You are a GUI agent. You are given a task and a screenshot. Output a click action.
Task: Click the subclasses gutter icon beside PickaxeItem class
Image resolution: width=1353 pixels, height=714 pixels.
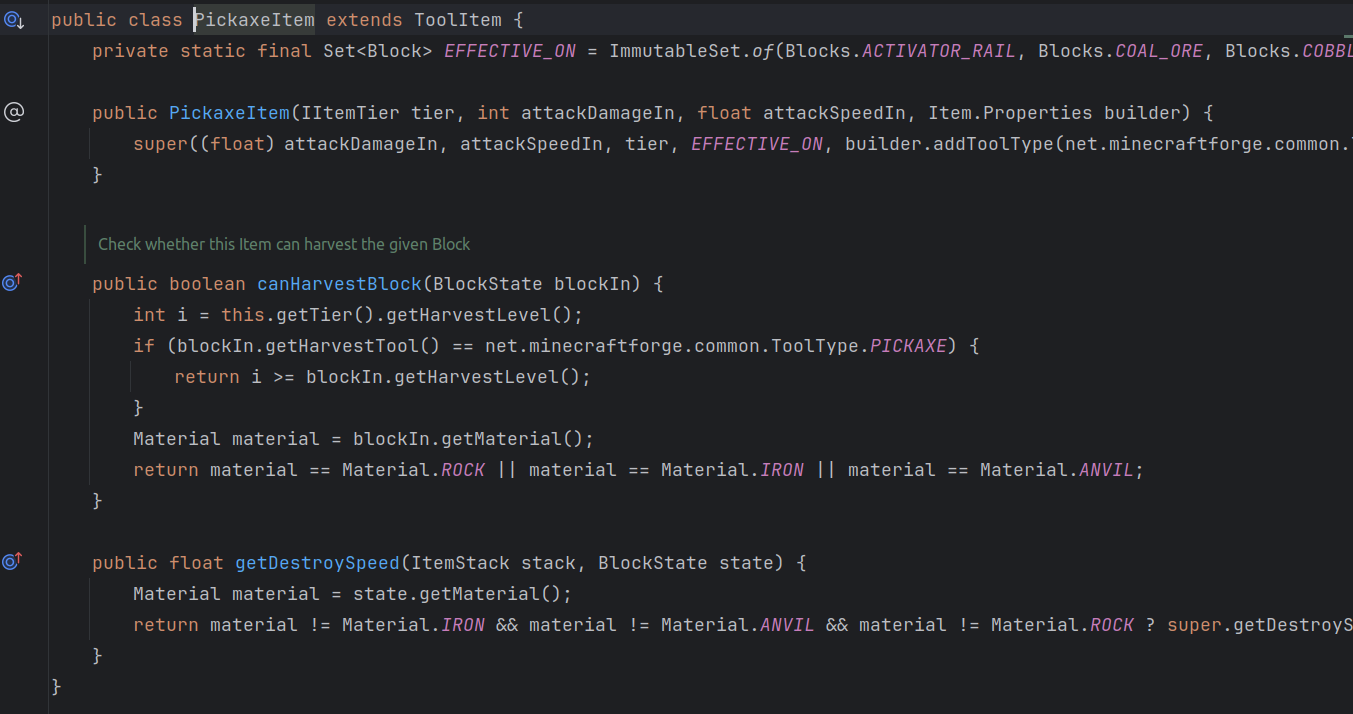tap(13, 20)
